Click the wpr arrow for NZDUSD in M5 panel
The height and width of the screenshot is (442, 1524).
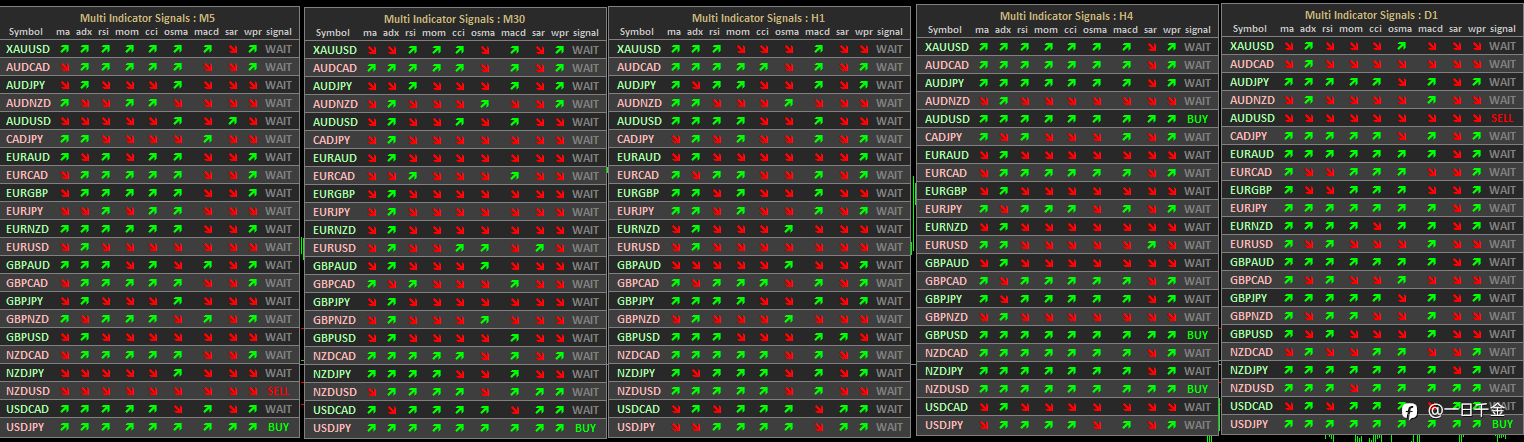[x=252, y=391]
